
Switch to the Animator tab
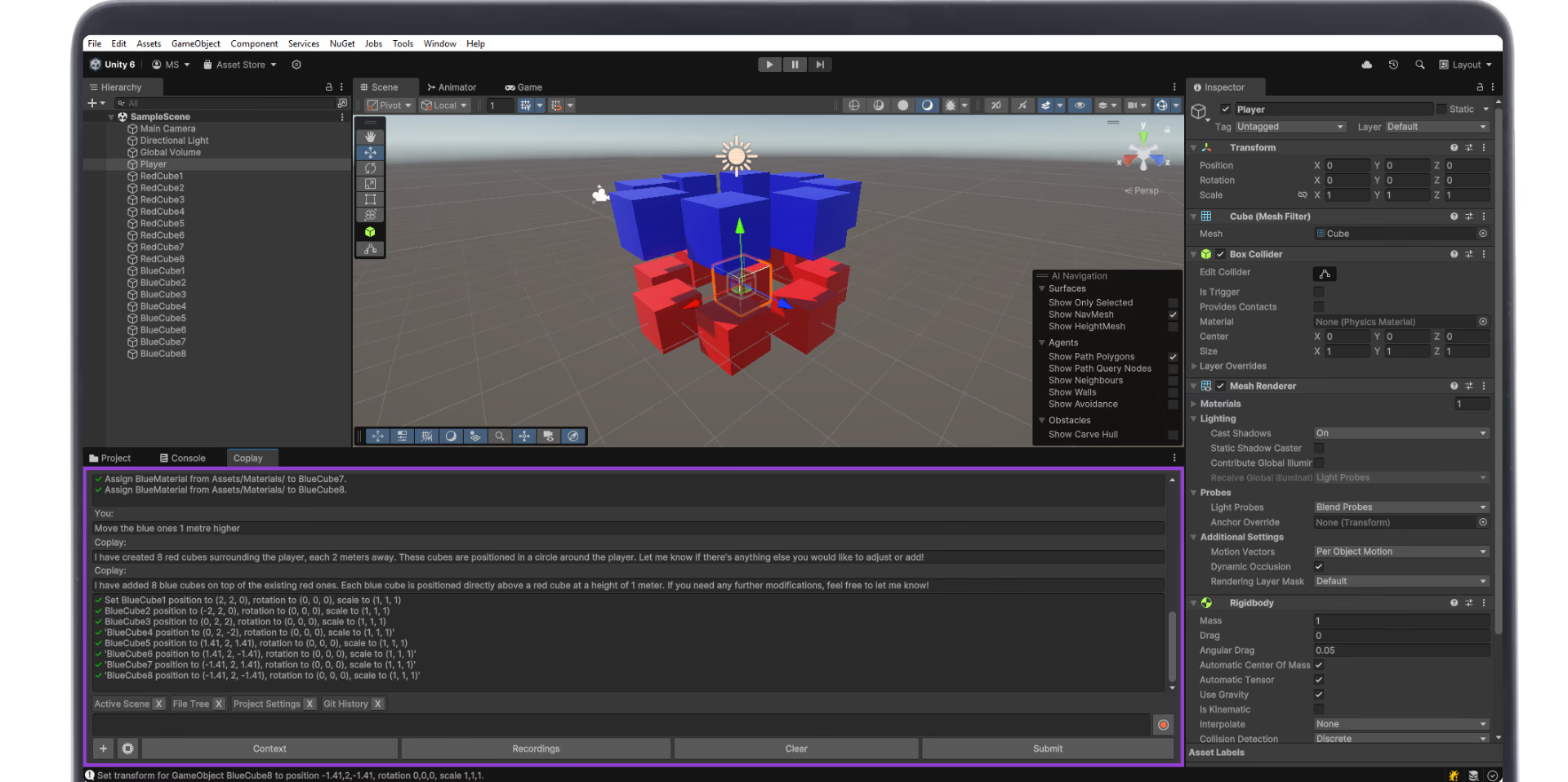pos(452,87)
